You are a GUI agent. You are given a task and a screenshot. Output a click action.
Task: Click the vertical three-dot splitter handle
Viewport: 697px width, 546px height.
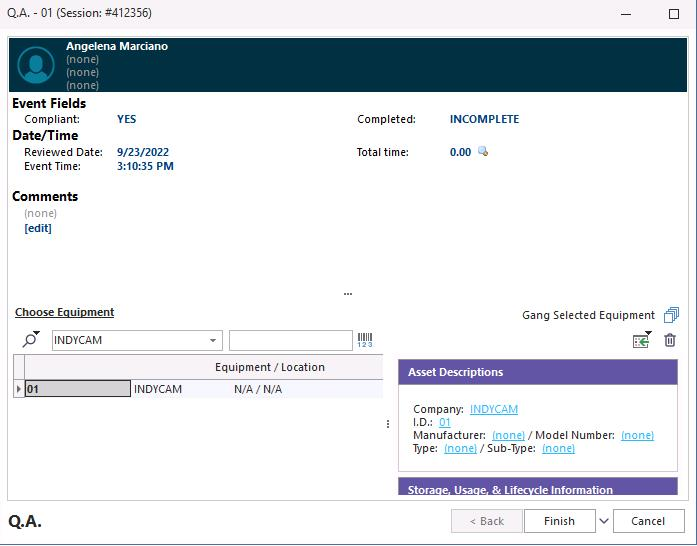click(x=388, y=424)
